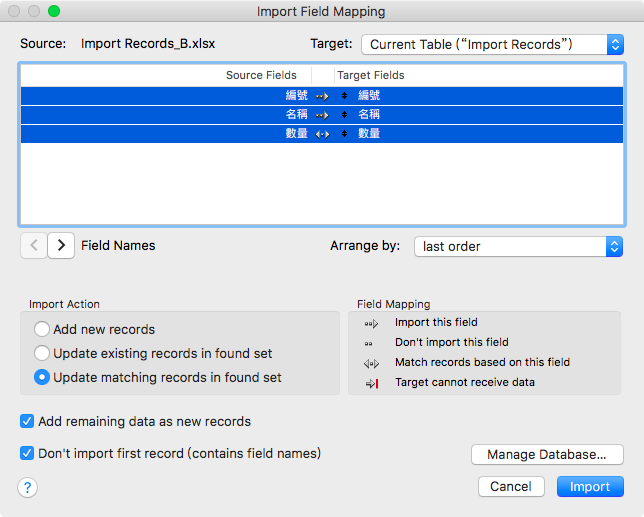The height and width of the screenshot is (517, 644).
Task: Click the reorder handle beside target 數量
Action: 344,133
